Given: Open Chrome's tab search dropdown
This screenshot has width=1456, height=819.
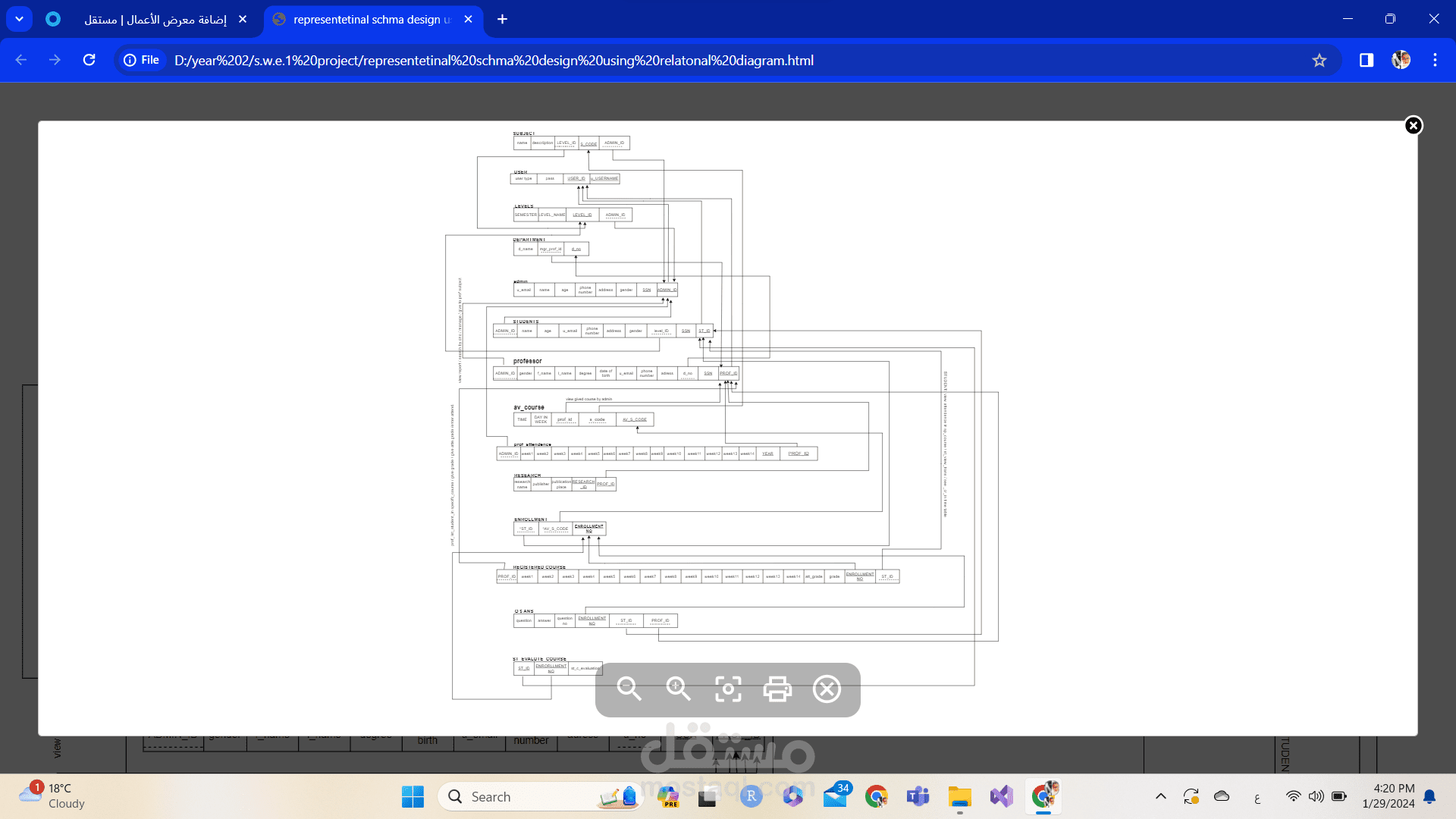Looking at the screenshot, I should pyautogui.click(x=20, y=19).
